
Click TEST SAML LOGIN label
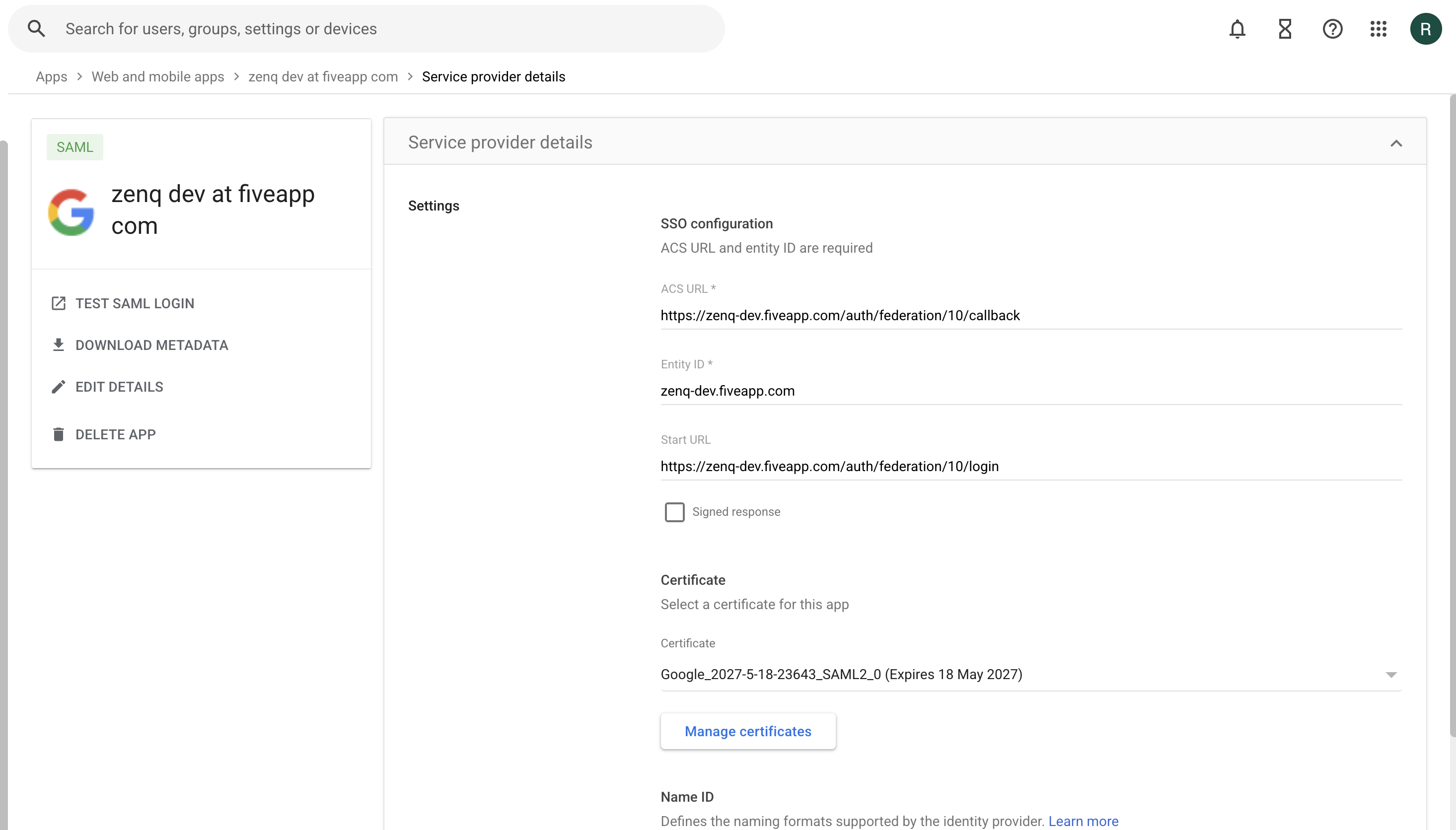click(x=135, y=303)
